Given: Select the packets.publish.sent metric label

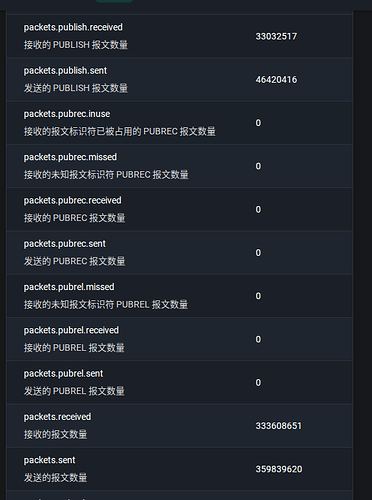Looking at the screenshot, I should pos(65,71).
